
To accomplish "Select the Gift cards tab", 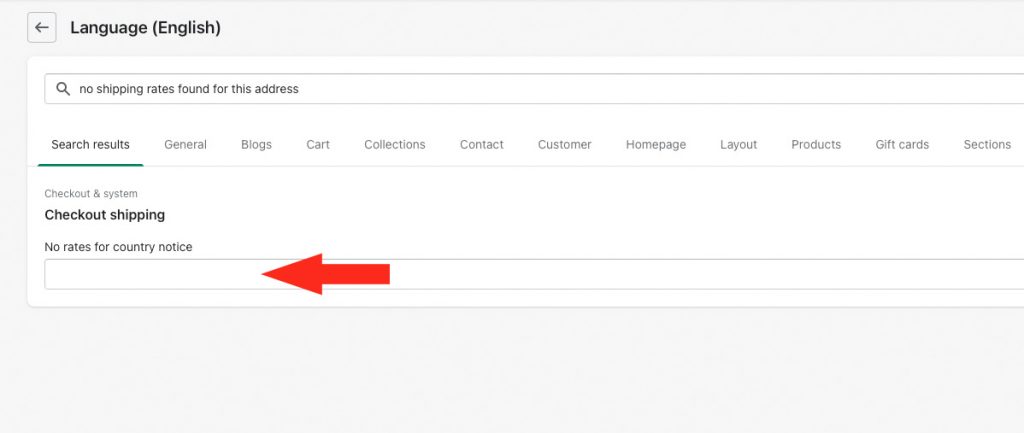I will tap(902, 144).
